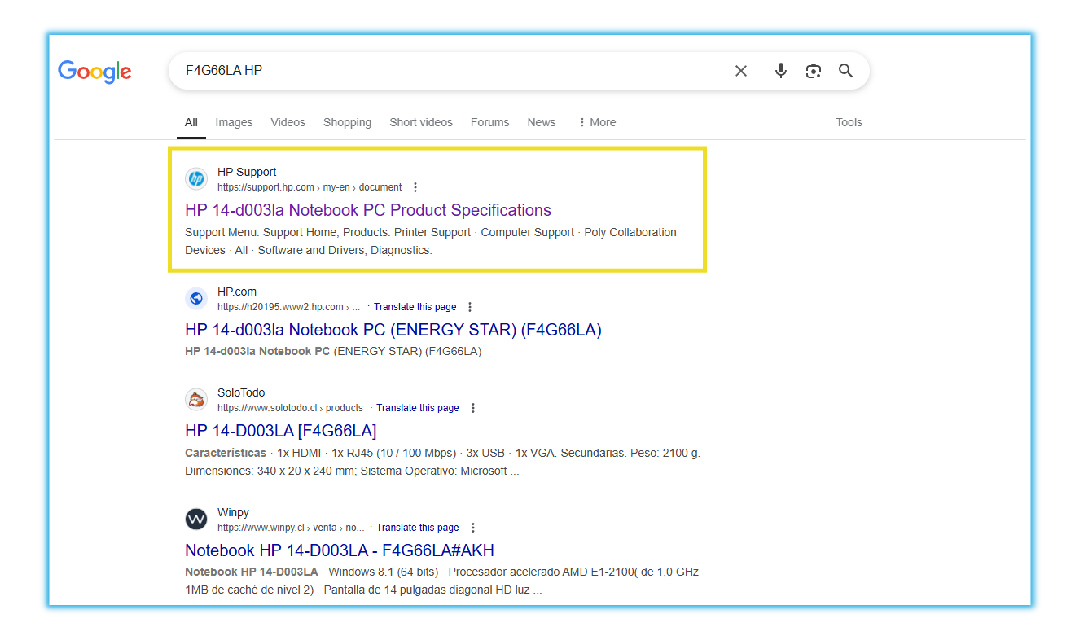This screenshot has width=1080, height=640.
Task: Open three-dot menu for SoloTodo result
Action: (x=473, y=408)
